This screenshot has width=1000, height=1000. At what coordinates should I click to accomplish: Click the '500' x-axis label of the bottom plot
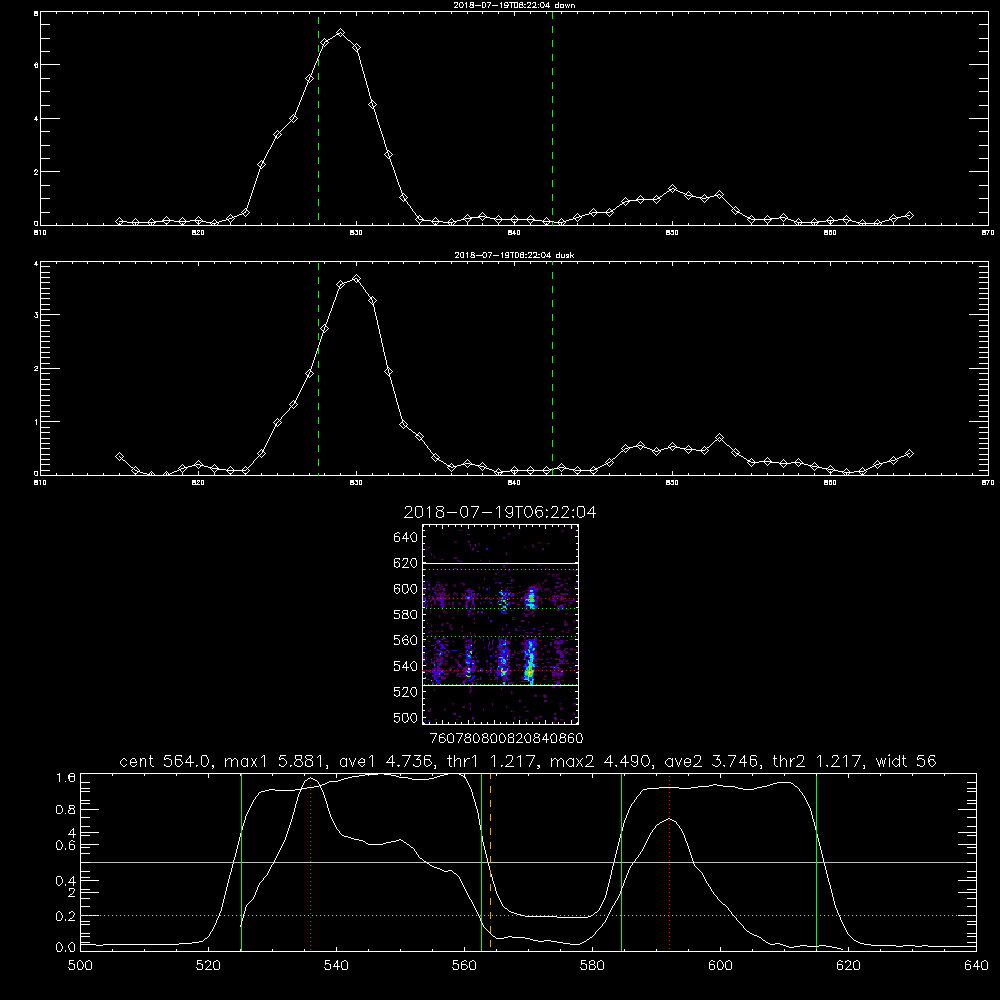pyautogui.click(x=80, y=966)
